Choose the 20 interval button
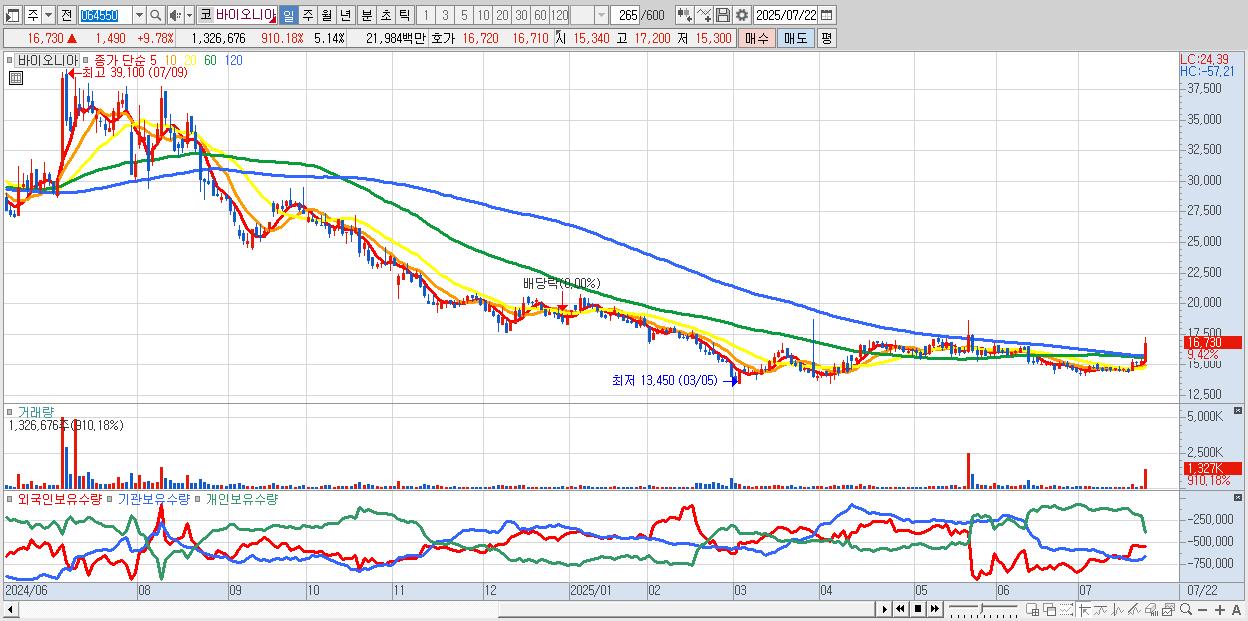The width and height of the screenshot is (1248, 621). 502,15
